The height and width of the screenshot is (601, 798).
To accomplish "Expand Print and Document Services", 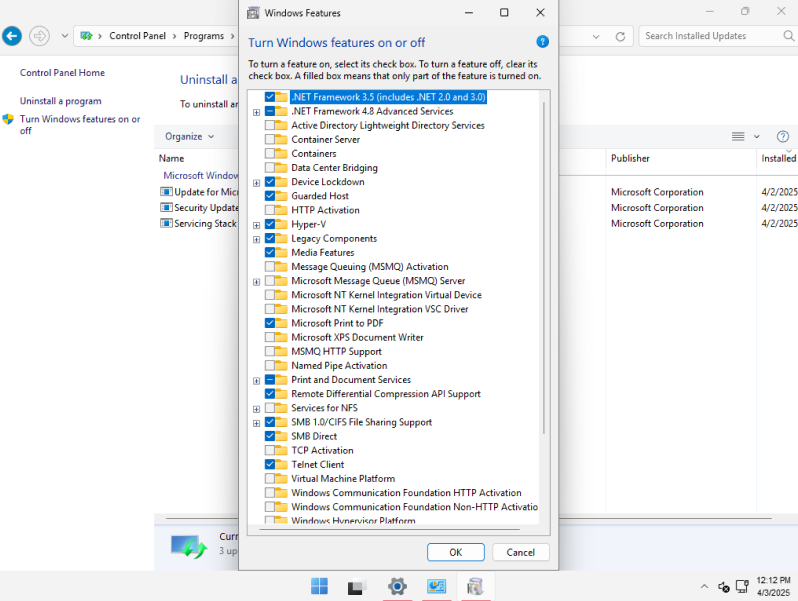I will coord(256,381).
